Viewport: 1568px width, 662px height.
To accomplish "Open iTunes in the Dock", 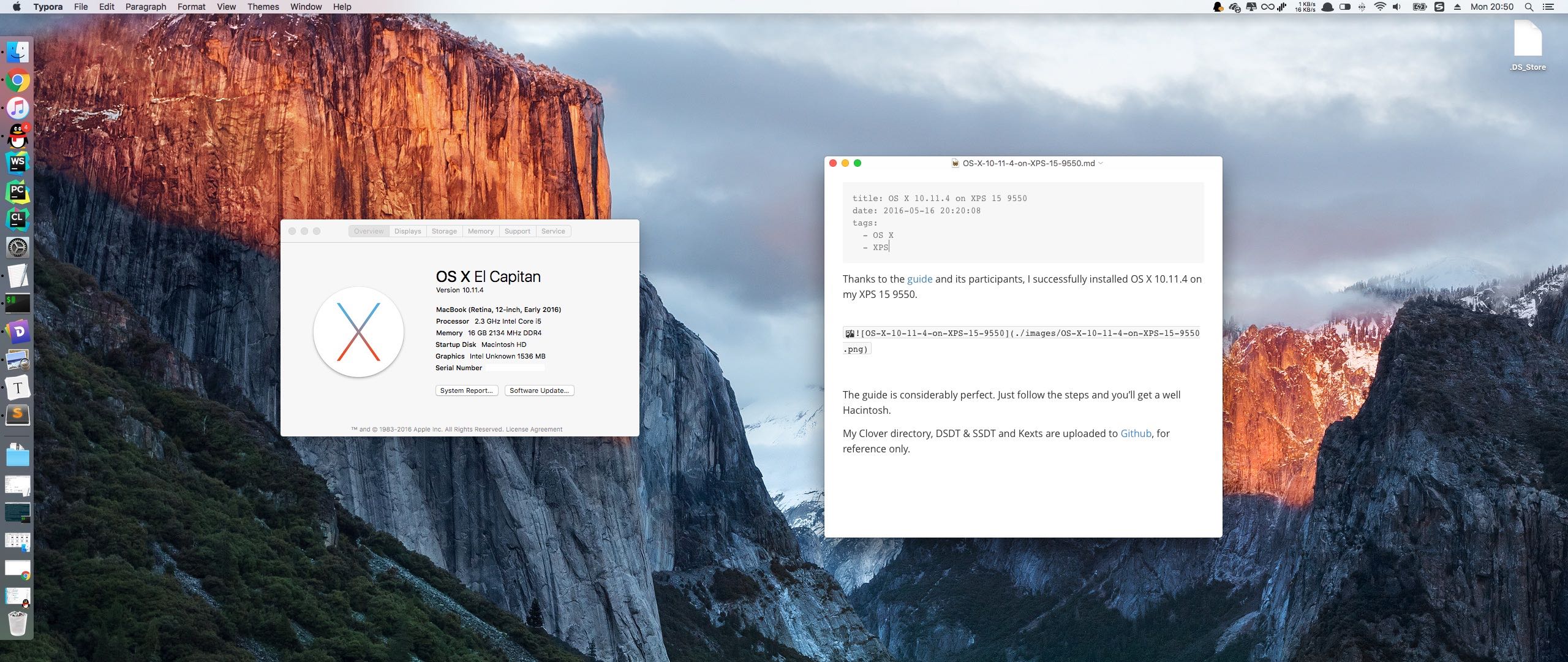I will 18,108.
